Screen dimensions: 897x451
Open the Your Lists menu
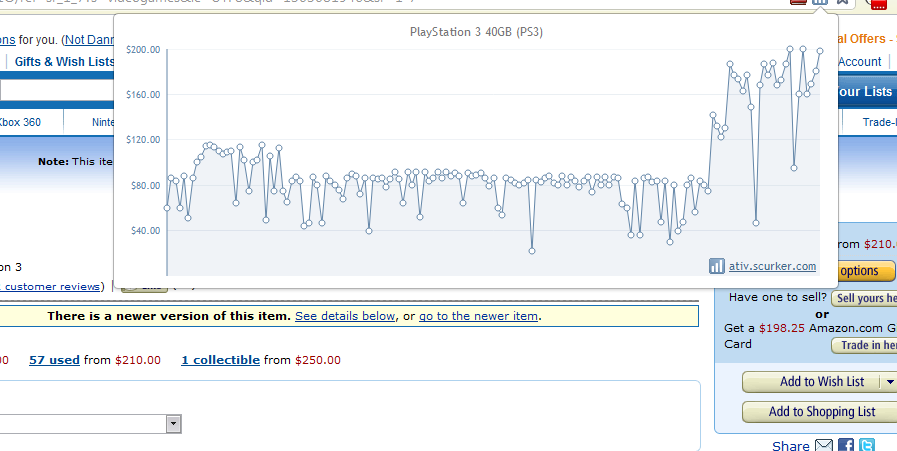coord(865,92)
